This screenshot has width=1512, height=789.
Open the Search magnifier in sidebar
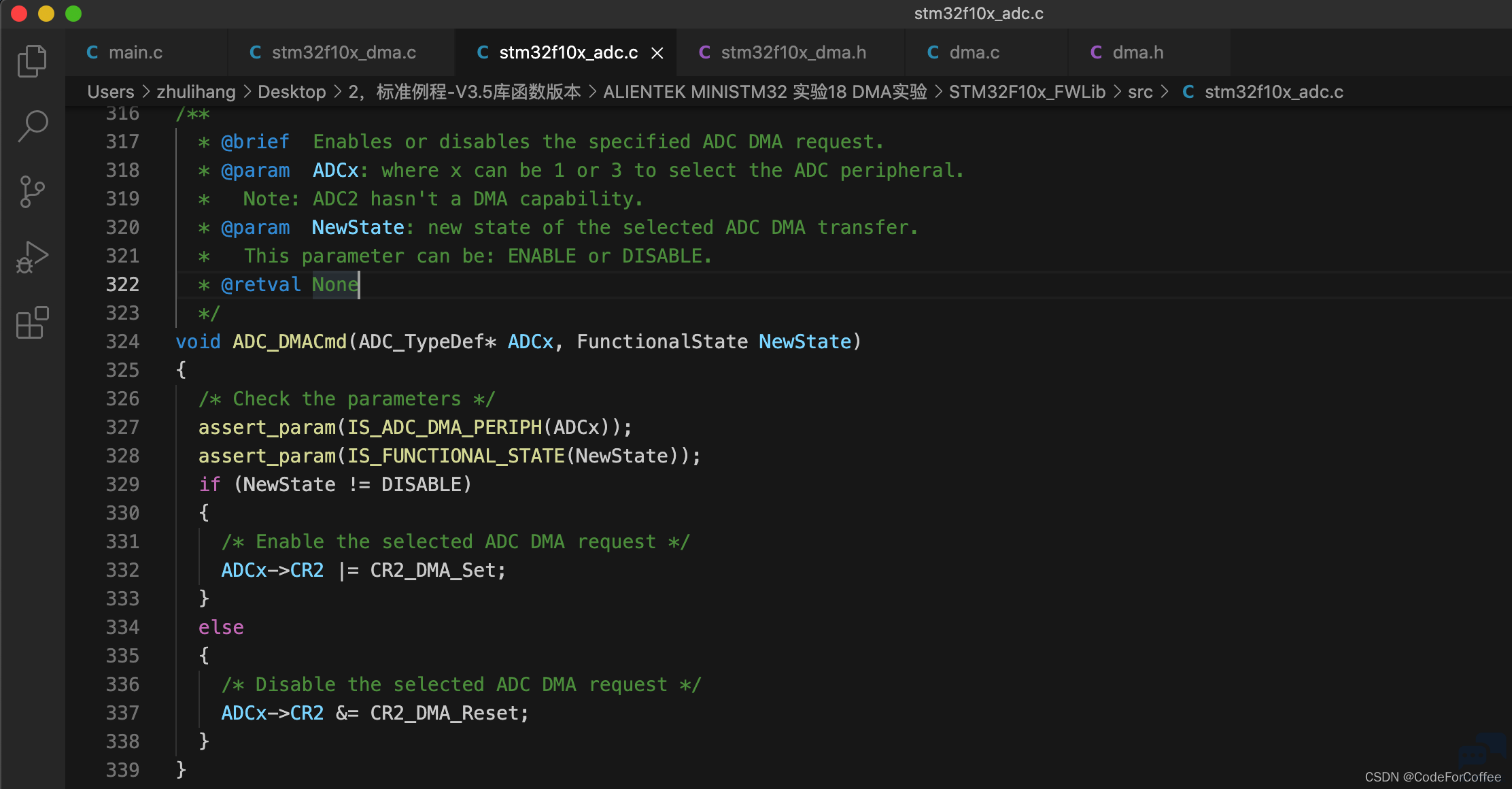pos(32,127)
